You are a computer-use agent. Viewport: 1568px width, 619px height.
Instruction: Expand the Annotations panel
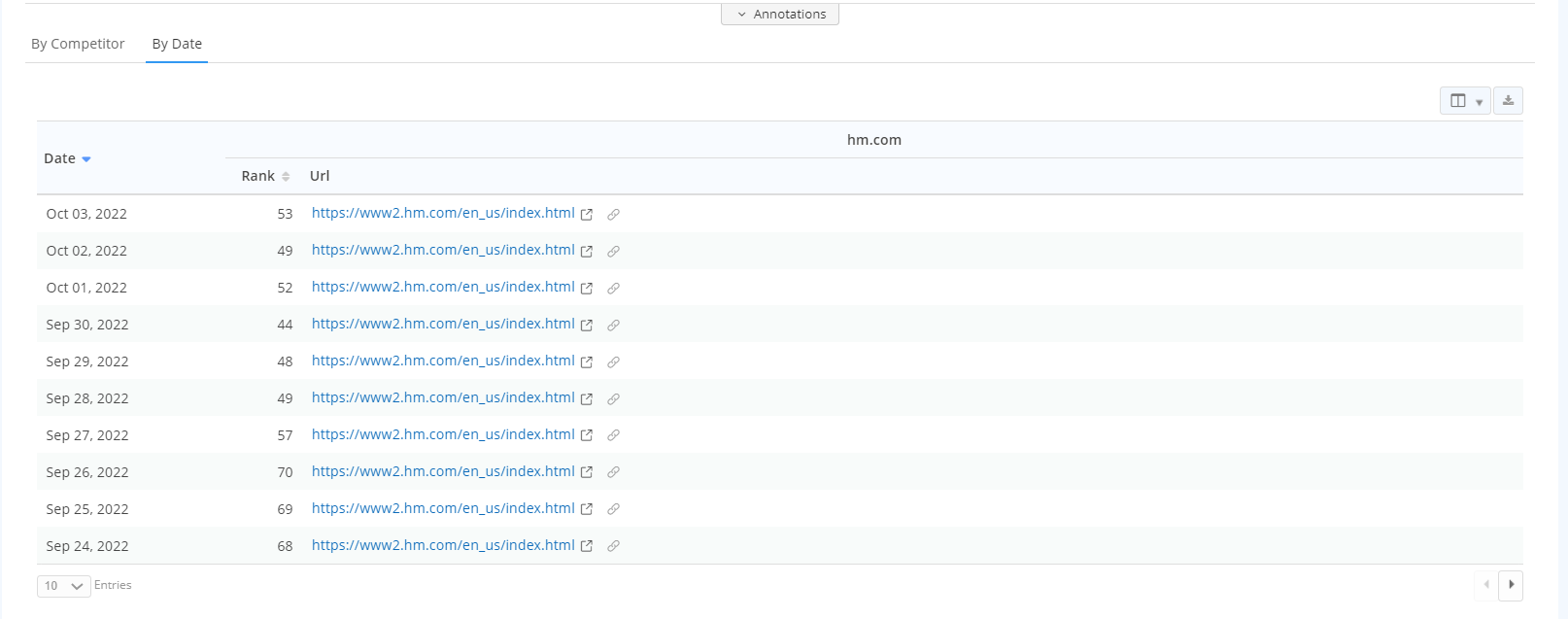[x=780, y=15]
